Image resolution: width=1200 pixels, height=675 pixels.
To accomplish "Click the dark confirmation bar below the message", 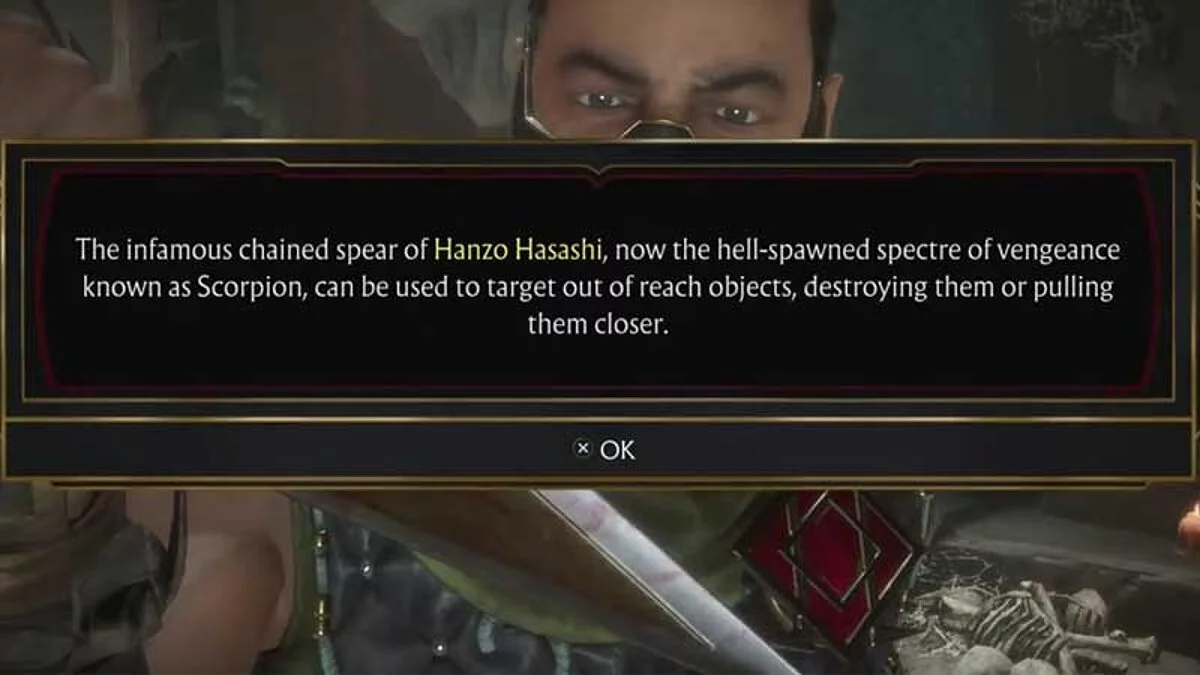I will click(x=599, y=450).
